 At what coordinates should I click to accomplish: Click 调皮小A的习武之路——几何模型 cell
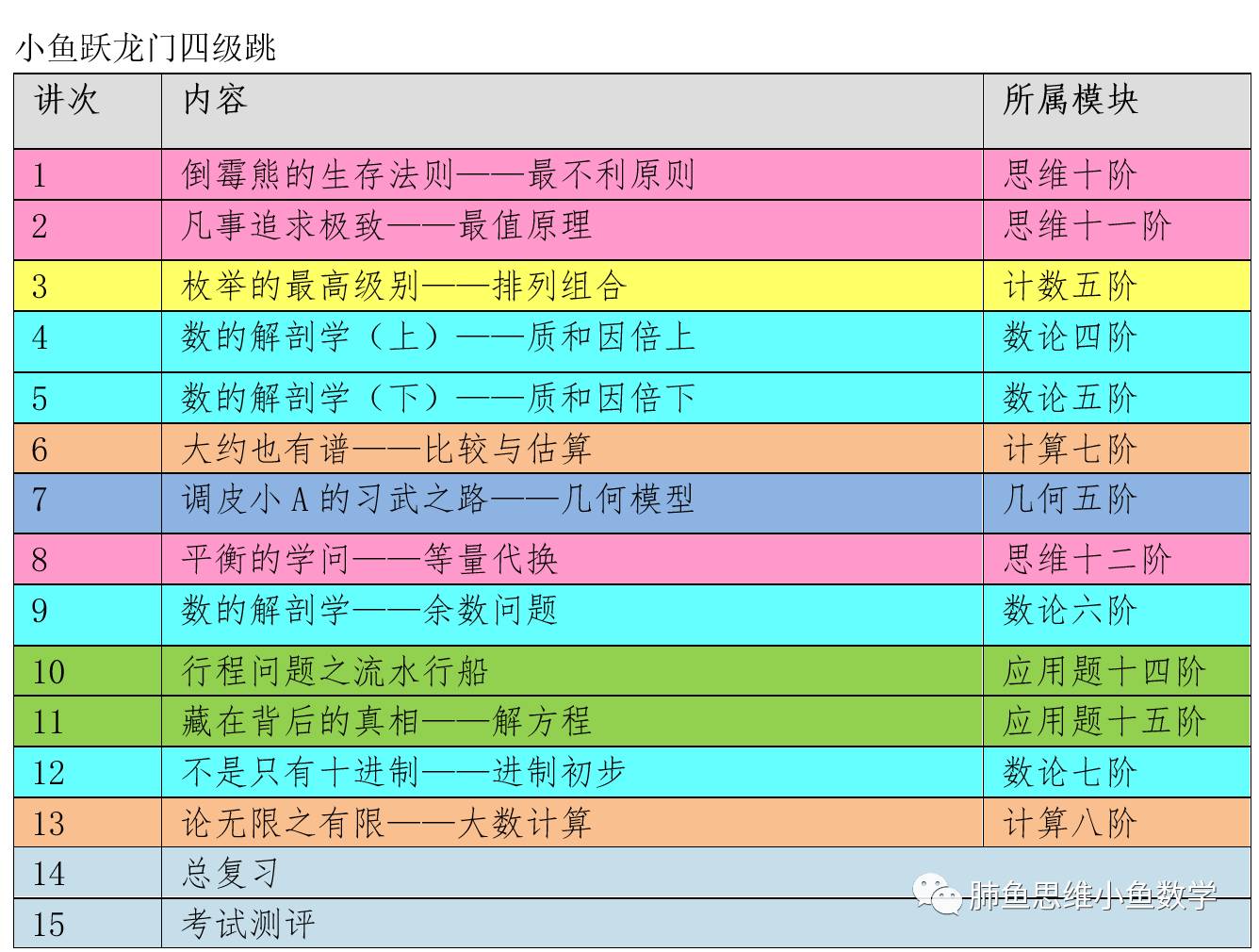(x=572, y=503)
